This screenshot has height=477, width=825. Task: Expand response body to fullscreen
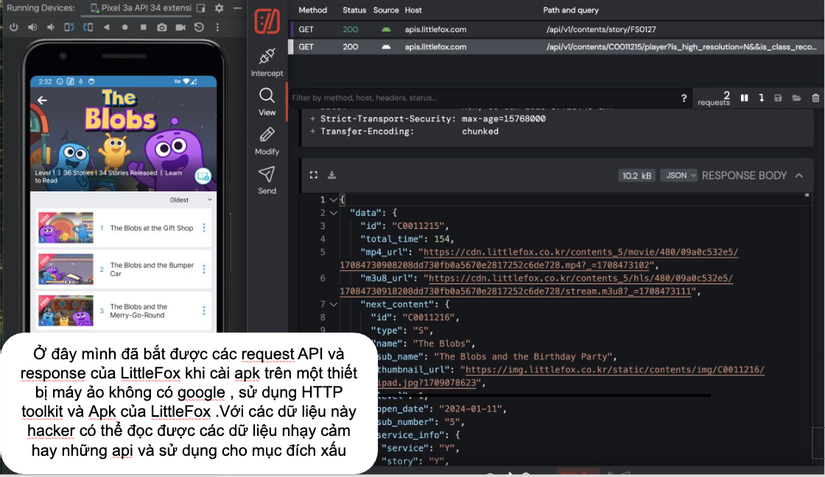point(314,175)
